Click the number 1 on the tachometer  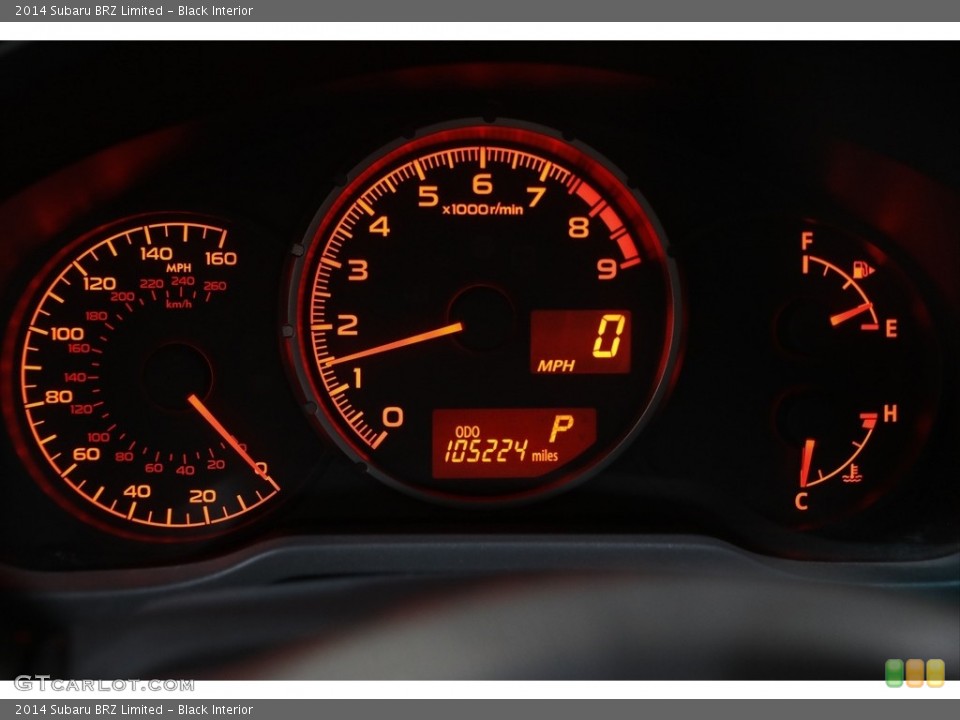pyautogui.click(x=358, y=378)
